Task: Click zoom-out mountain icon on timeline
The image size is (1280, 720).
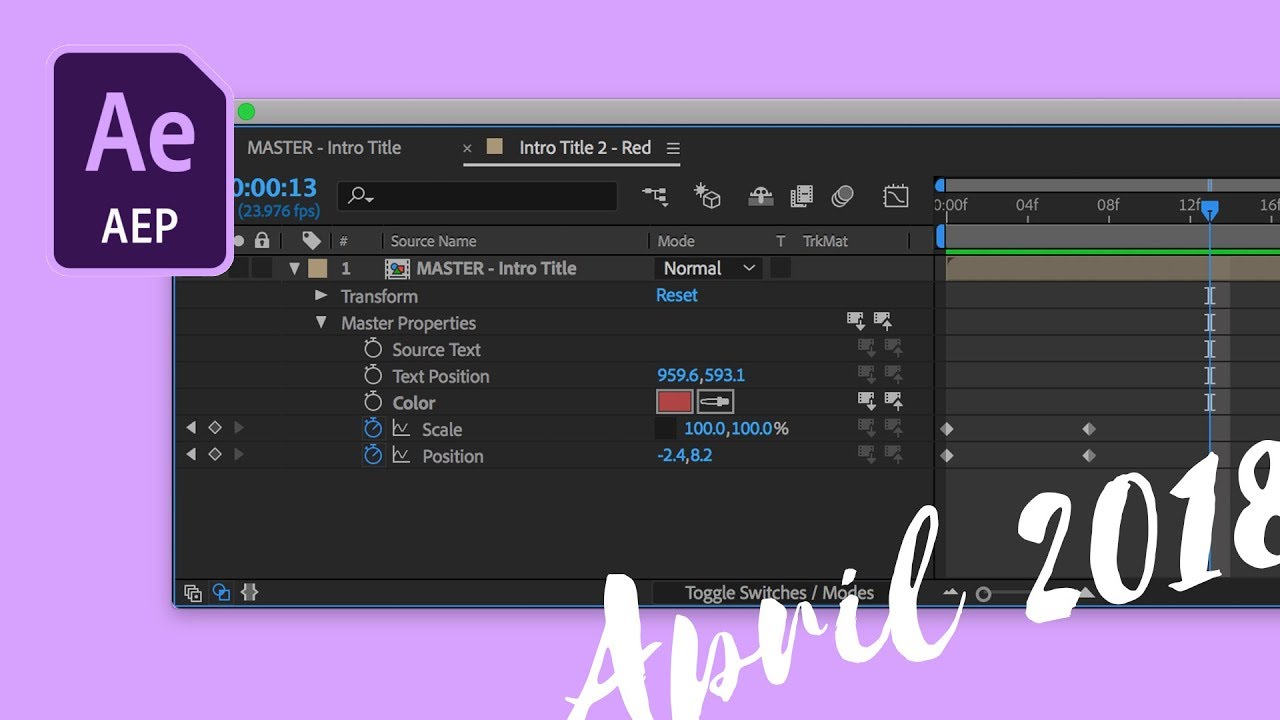Action: 950,593
